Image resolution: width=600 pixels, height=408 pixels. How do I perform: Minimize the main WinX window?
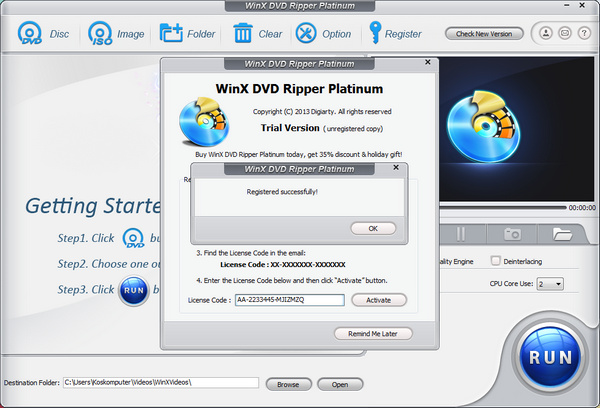(x=567, y=5)
